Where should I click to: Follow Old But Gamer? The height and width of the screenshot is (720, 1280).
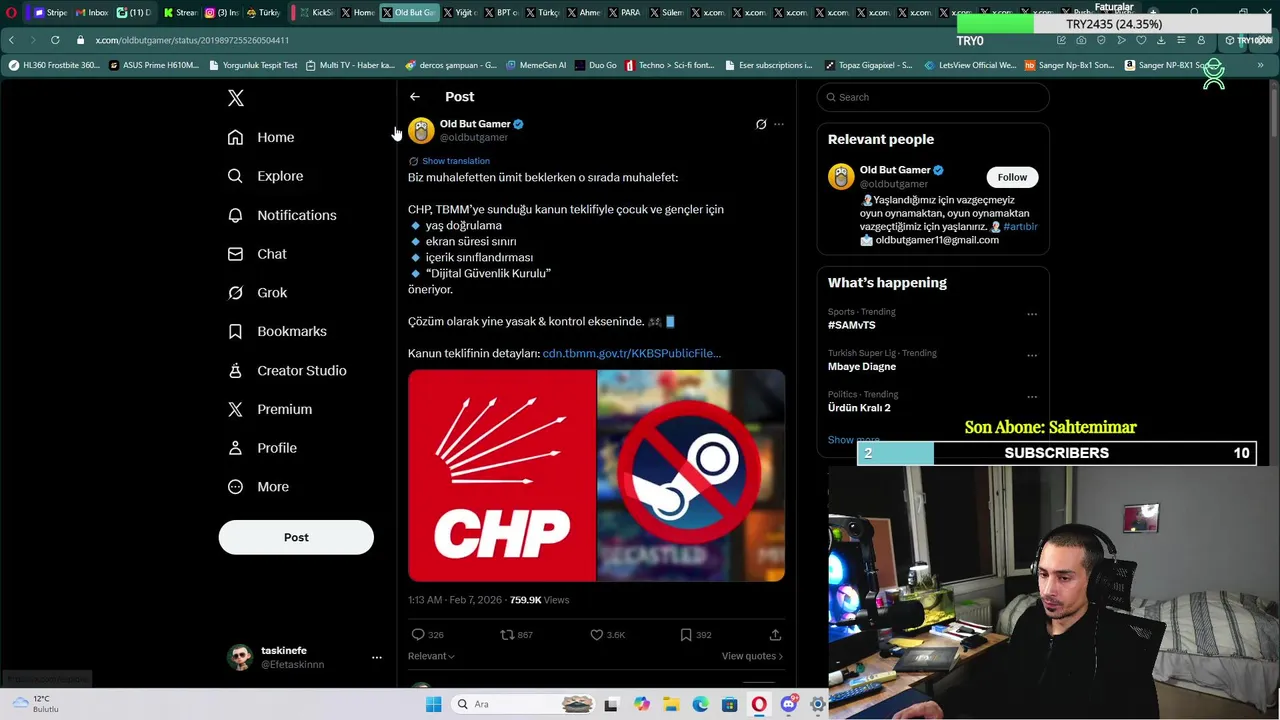[x=1012, y=177]
